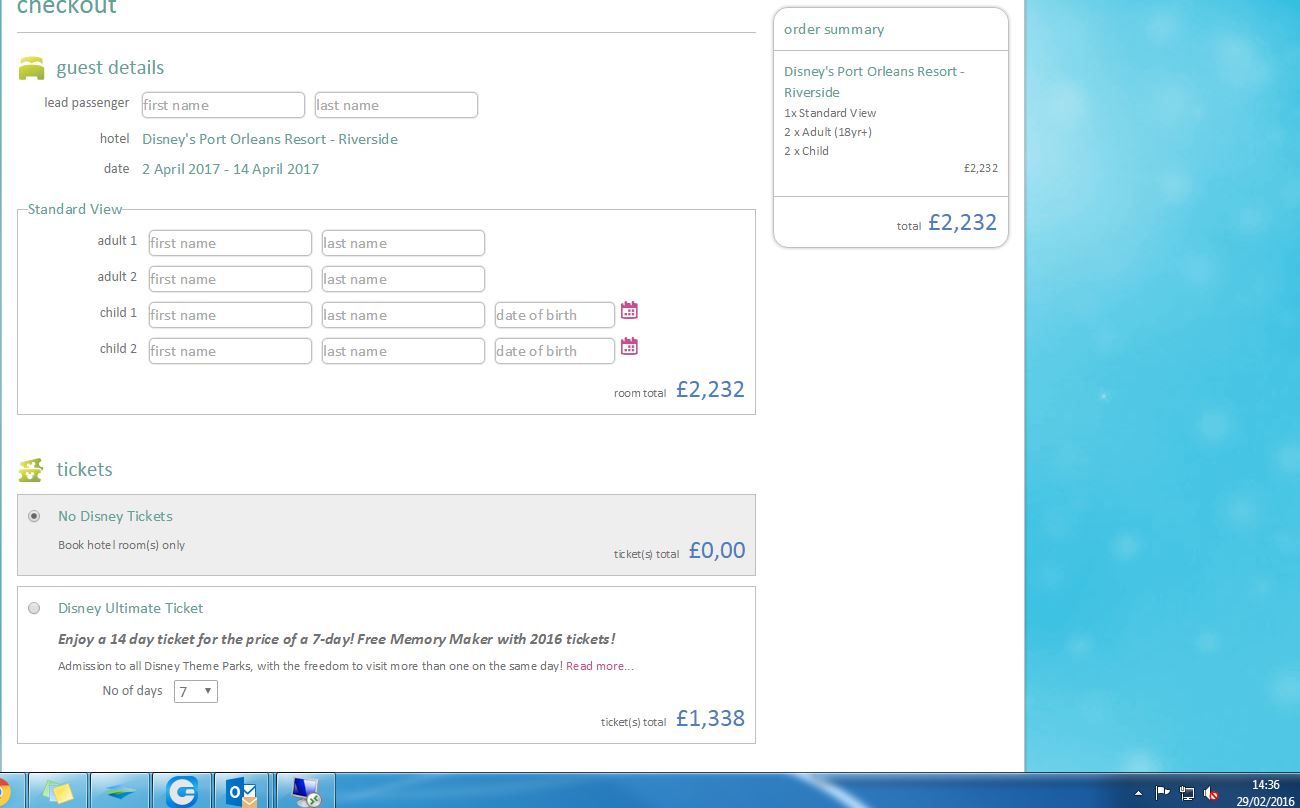
Task: Open the date picker for child 1
Action: [629, 311]
